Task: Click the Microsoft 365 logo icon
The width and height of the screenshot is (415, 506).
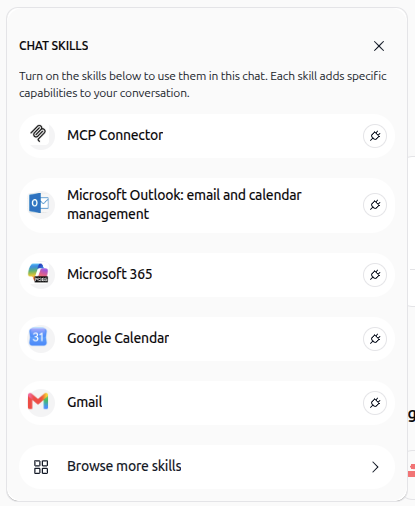Action: point(39,273)
